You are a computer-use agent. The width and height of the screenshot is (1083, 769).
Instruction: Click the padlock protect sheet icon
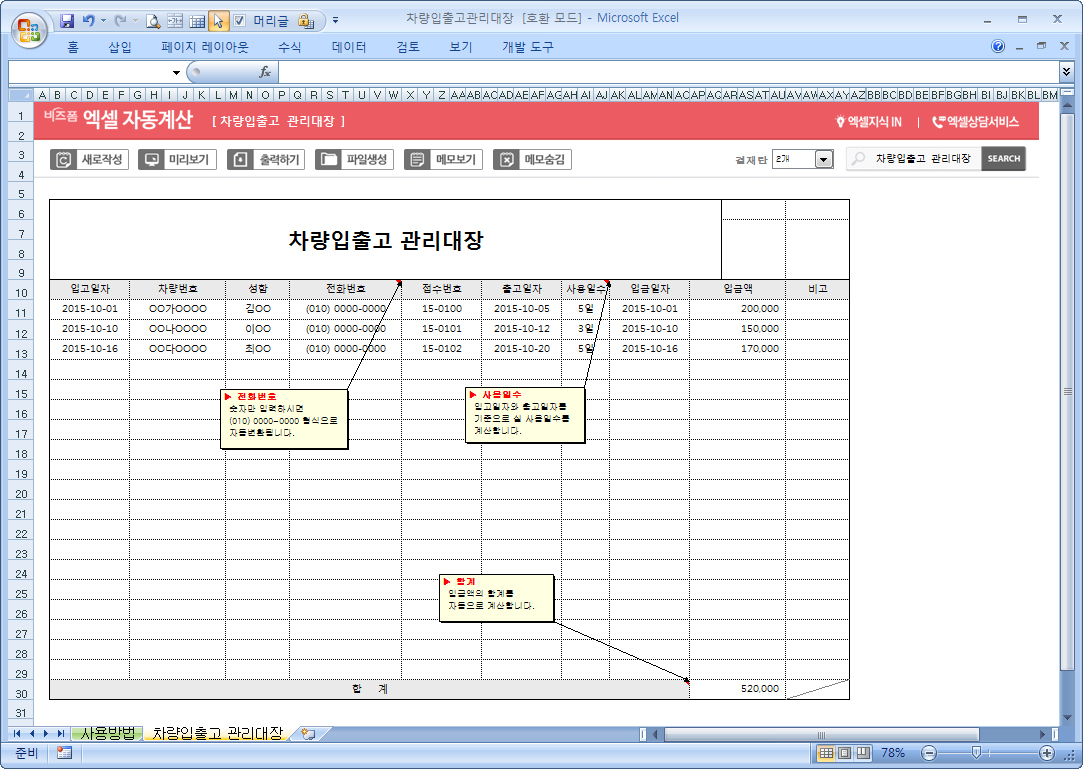(x=305, y=21)
